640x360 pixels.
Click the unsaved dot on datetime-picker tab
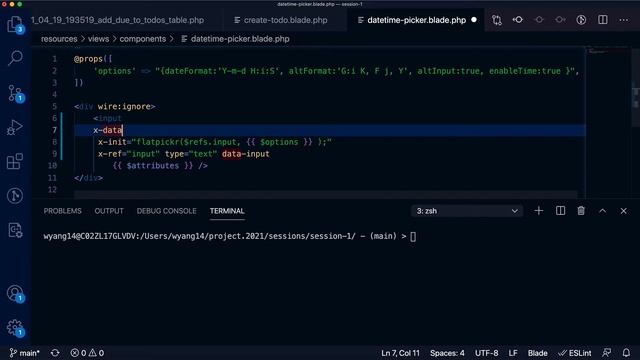tap(474, 20)
